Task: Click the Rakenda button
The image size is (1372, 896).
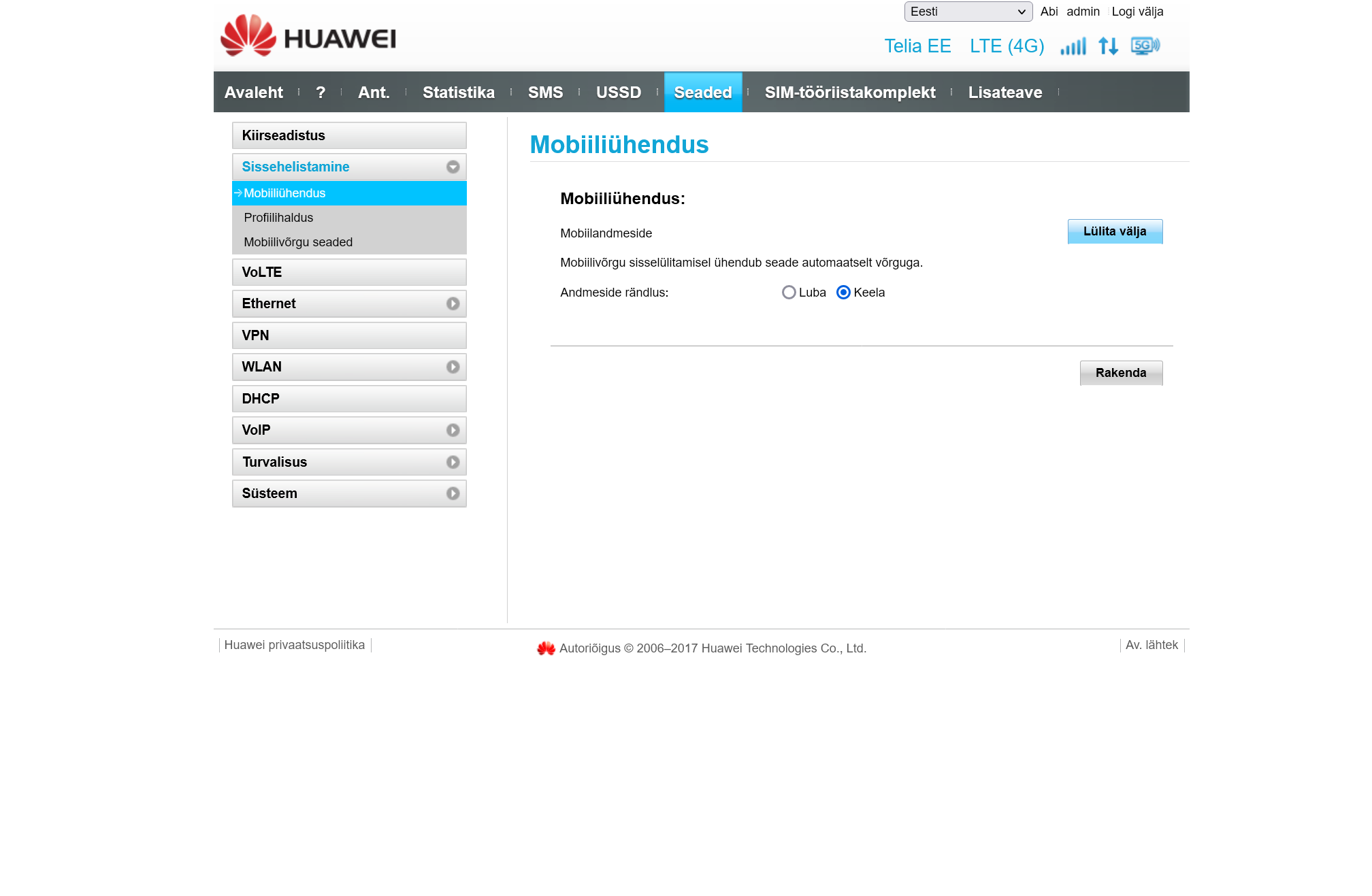Action: 1121,373
